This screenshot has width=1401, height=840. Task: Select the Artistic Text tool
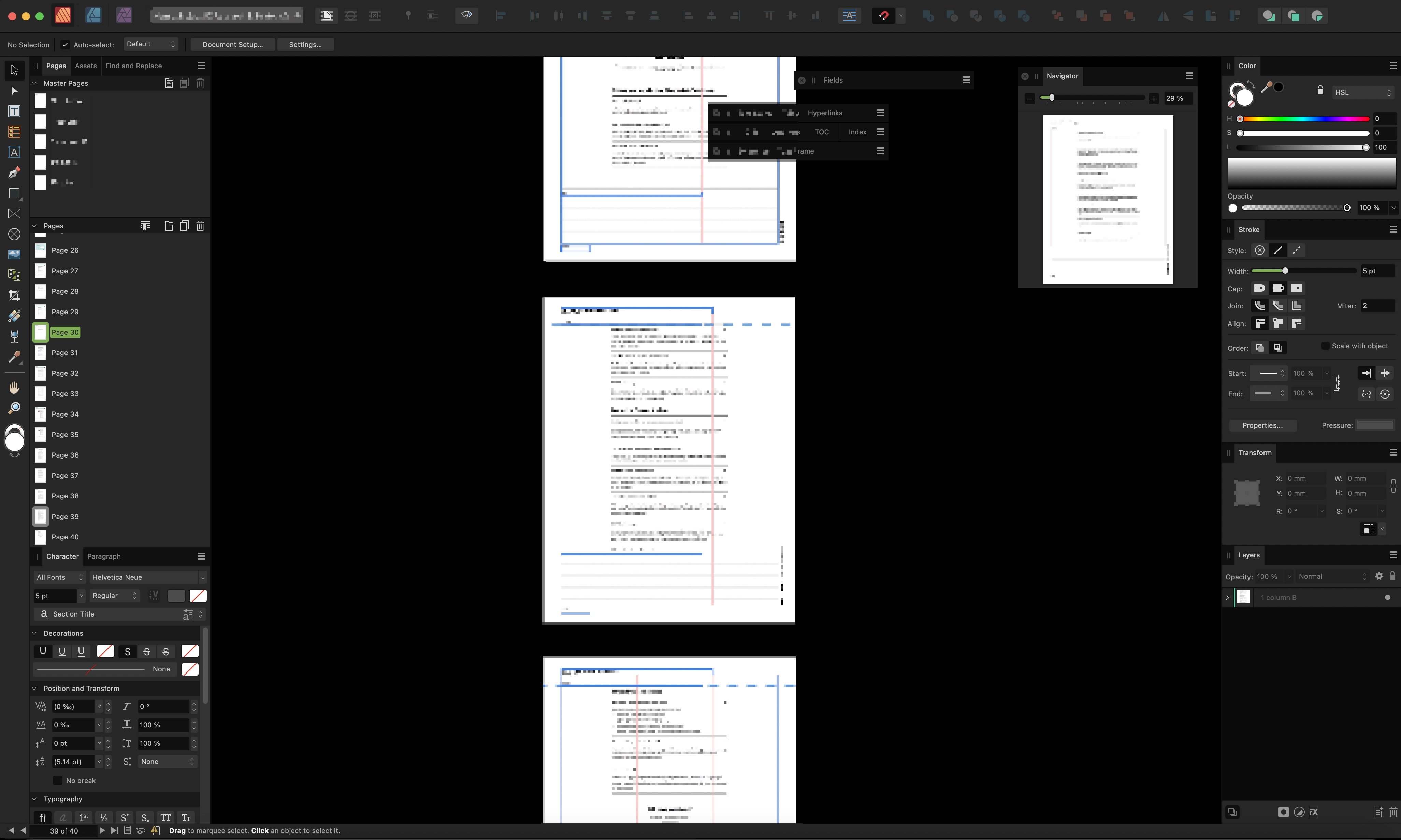(14, 152)
